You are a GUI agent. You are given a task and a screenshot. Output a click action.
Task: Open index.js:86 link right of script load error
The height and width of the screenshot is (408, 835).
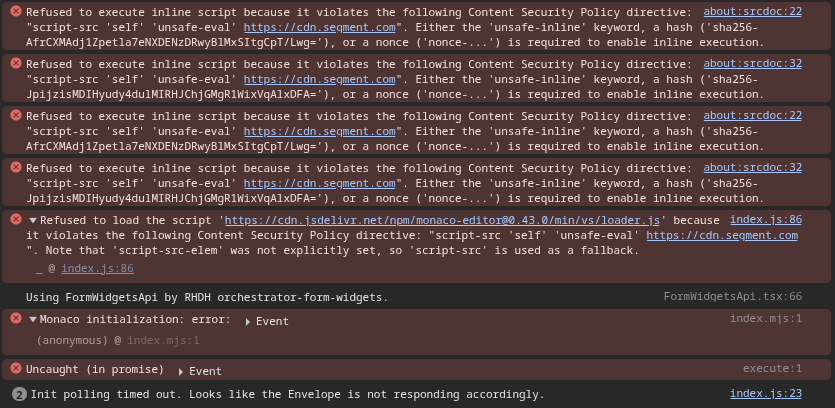766,219
